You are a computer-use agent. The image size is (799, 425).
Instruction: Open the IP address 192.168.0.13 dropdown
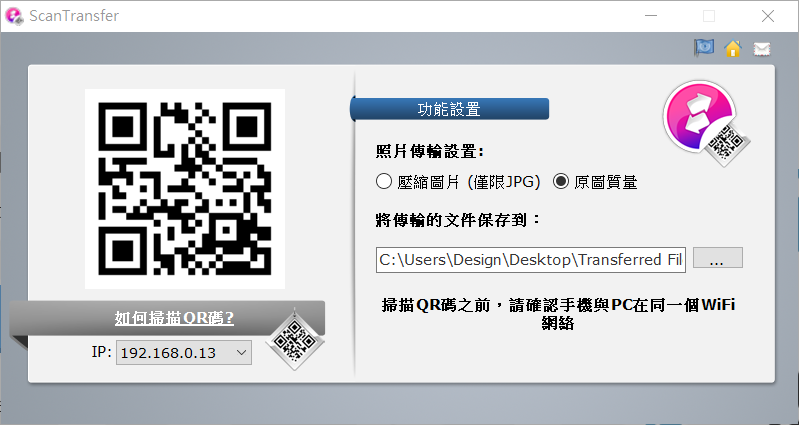coord(184,353)
